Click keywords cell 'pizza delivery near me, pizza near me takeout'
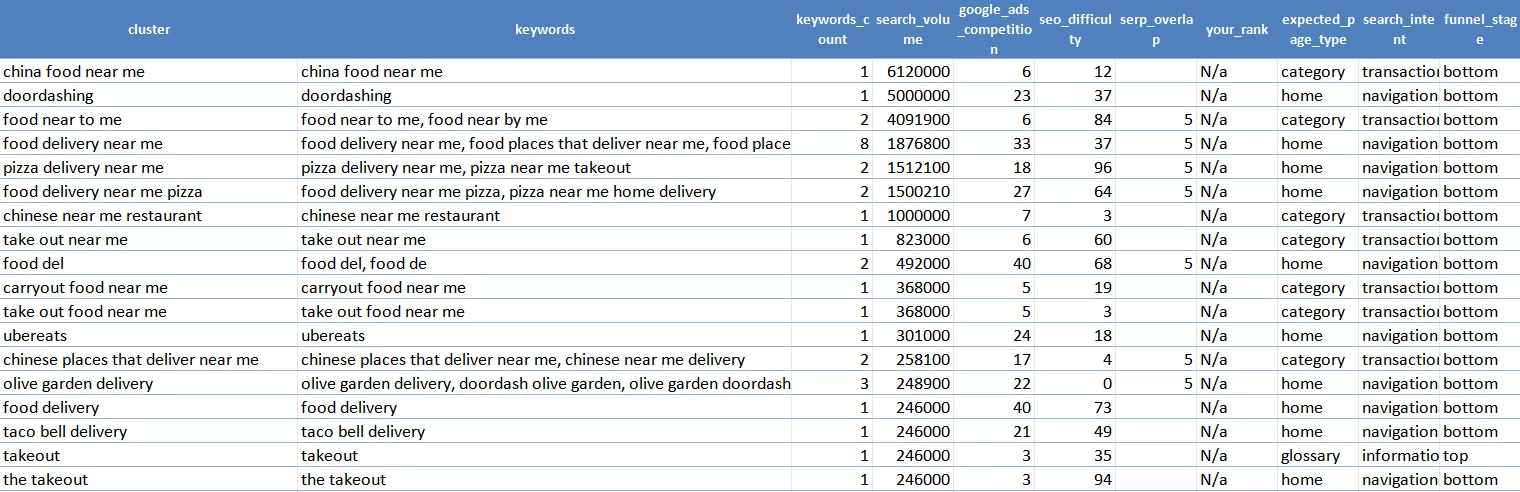The image size is (1520, 492). pyautogui.click(x=545, y=167)
